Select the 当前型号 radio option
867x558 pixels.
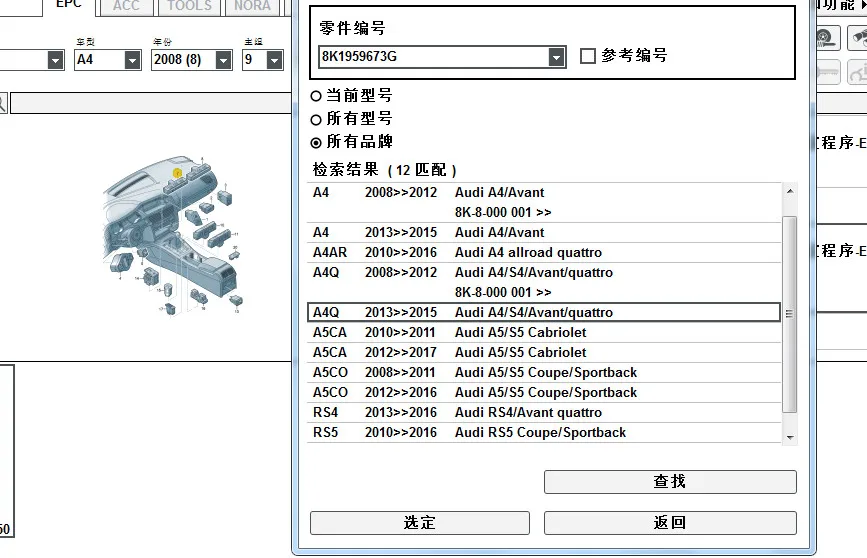[x=316, y=96]
